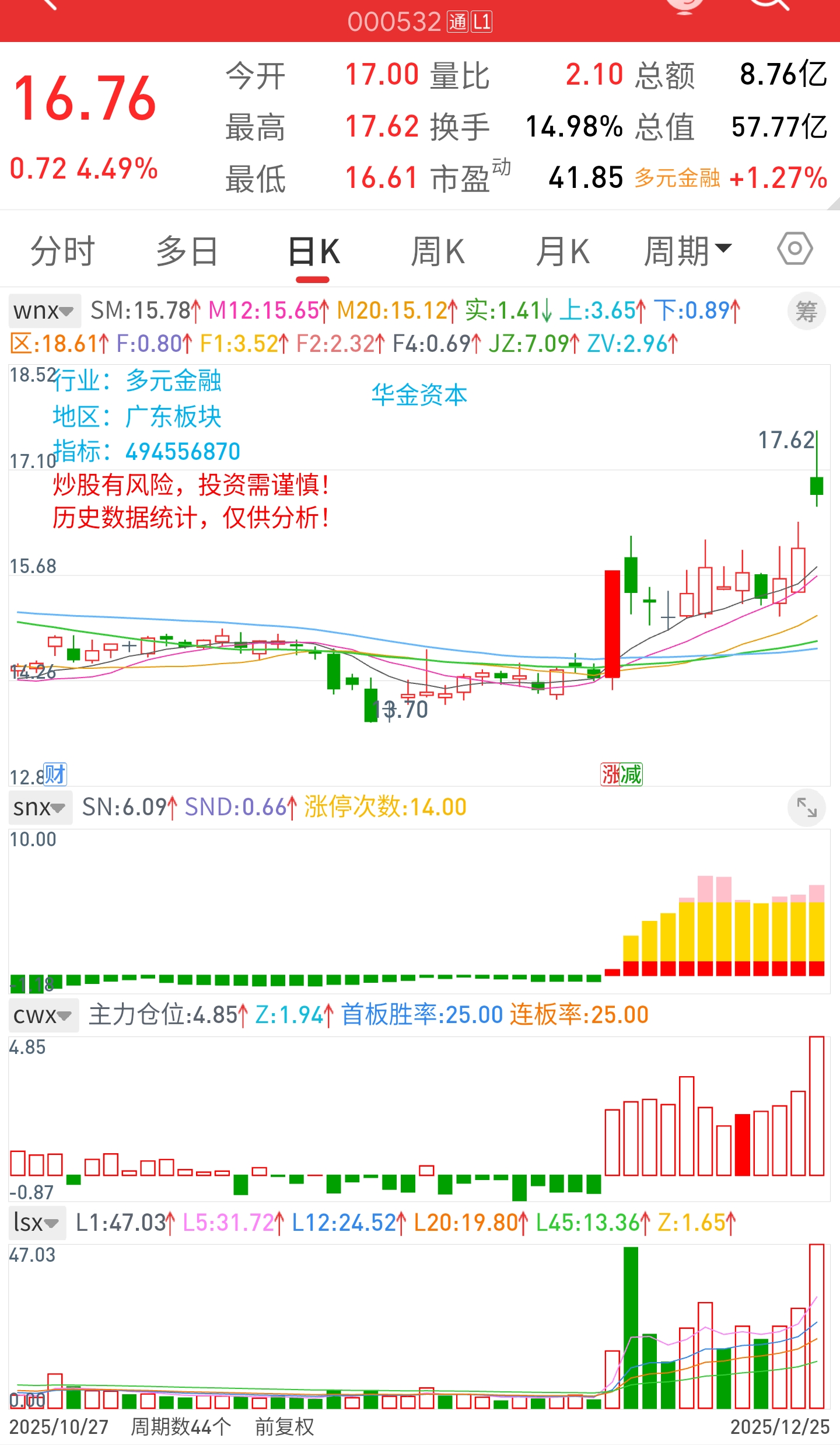Open chart settings hexagon icon
Image resolution: width=840 pixels, height=1445 pixels.
(x=794, y=249)
